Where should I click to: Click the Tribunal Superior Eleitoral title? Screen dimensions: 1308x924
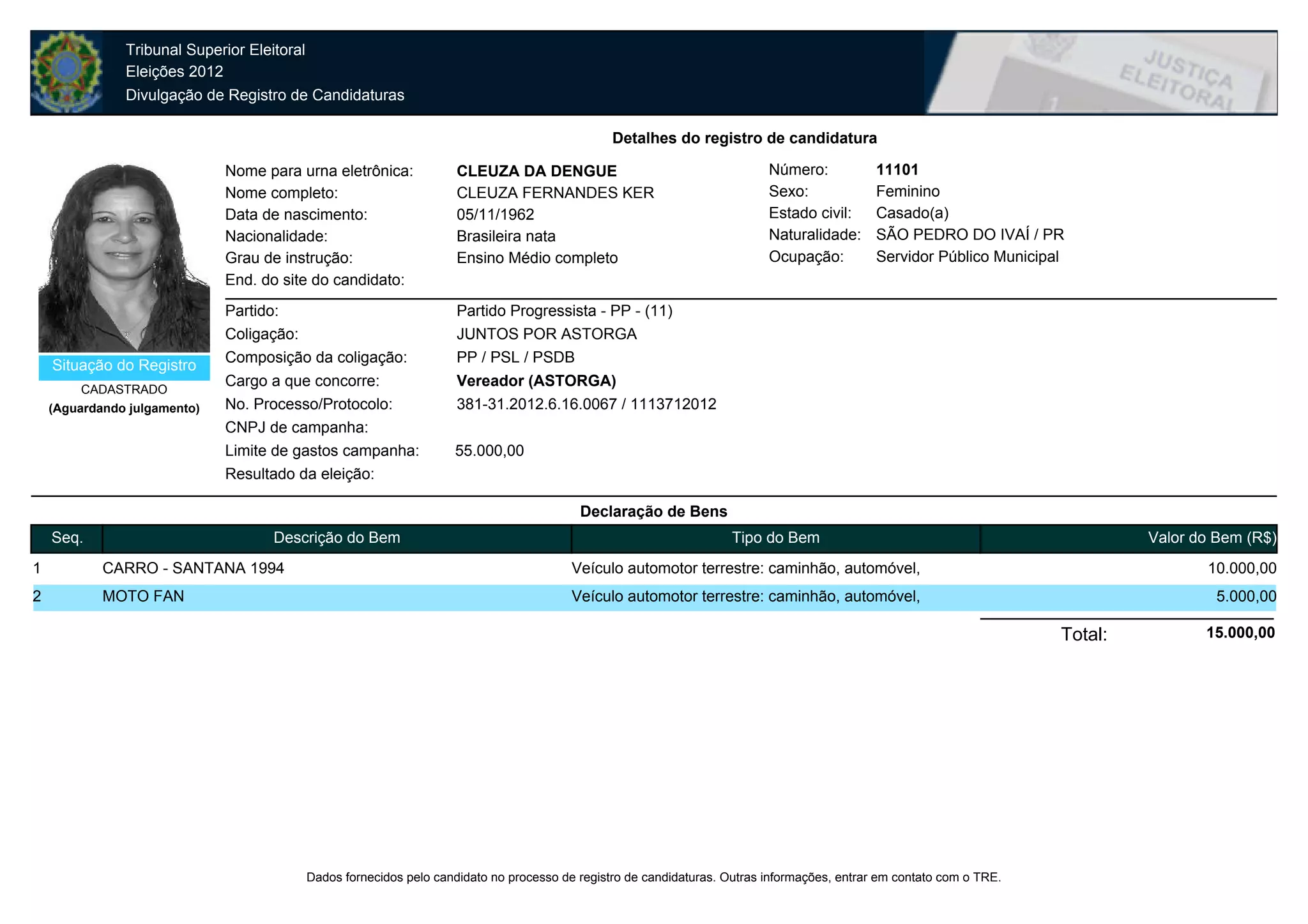coord(215,50)
